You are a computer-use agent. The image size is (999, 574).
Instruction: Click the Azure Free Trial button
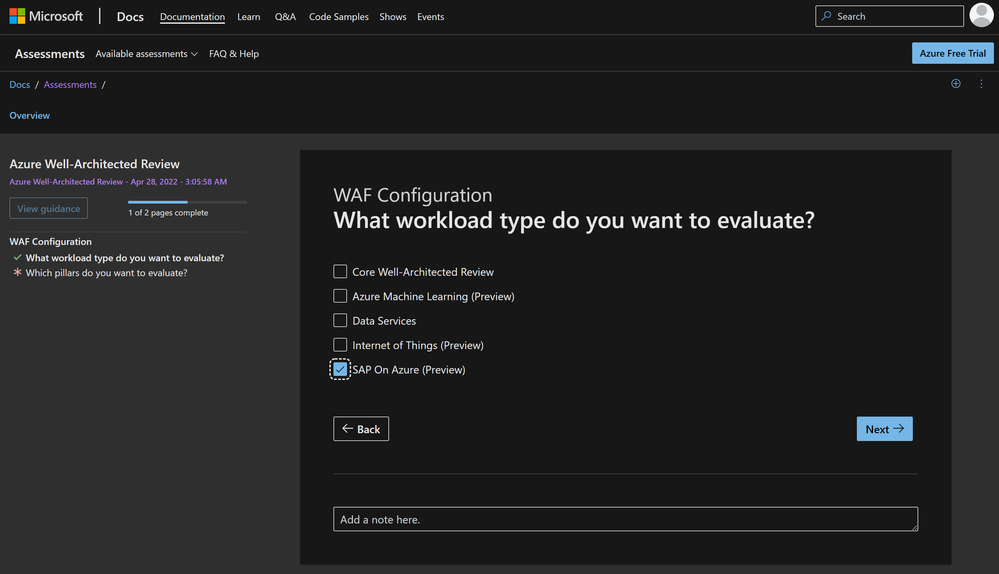pos(952,53)
